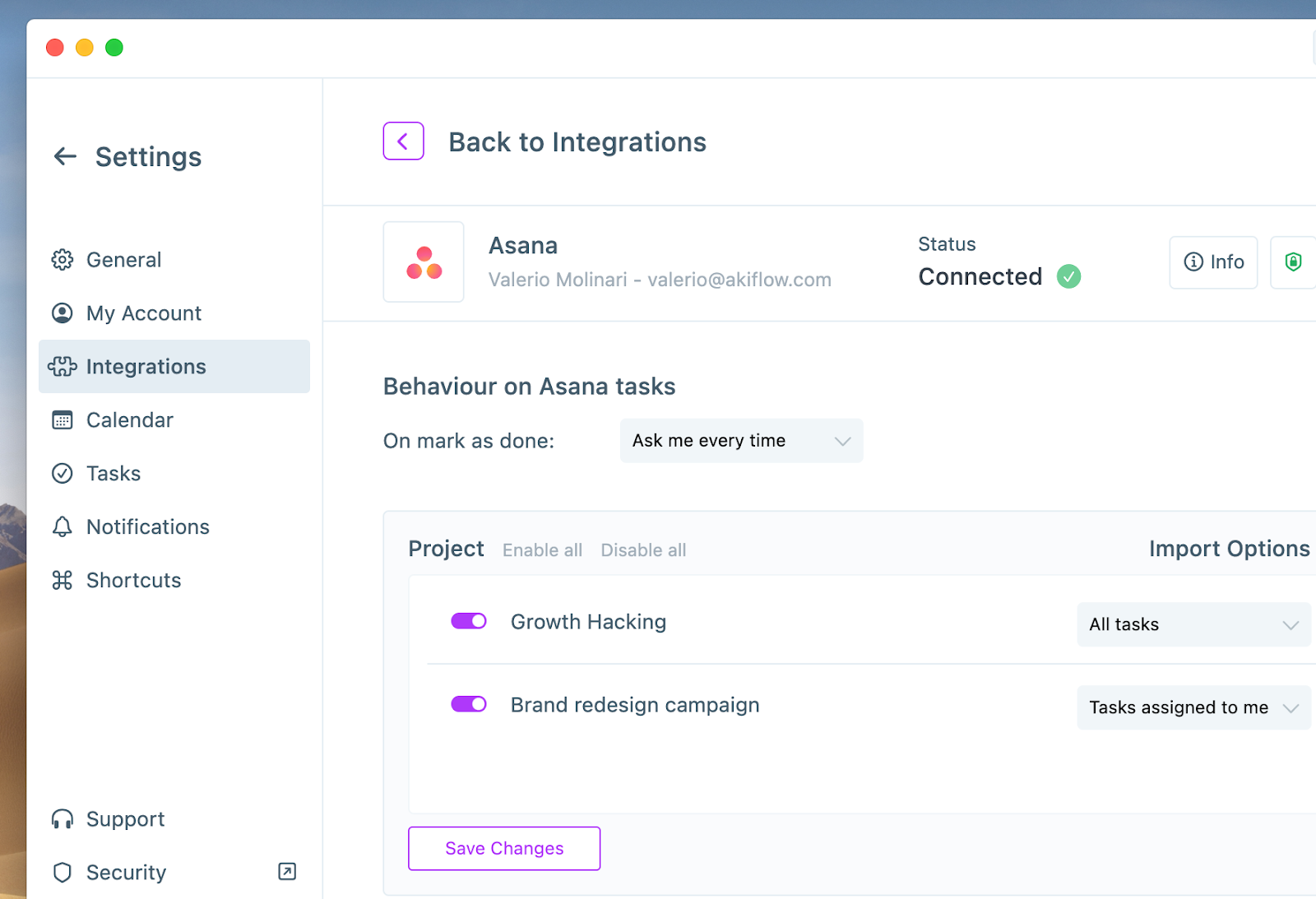Click the Asana logo icon
The width and height of the screenshot is (1316, 899).
point(424,262)
